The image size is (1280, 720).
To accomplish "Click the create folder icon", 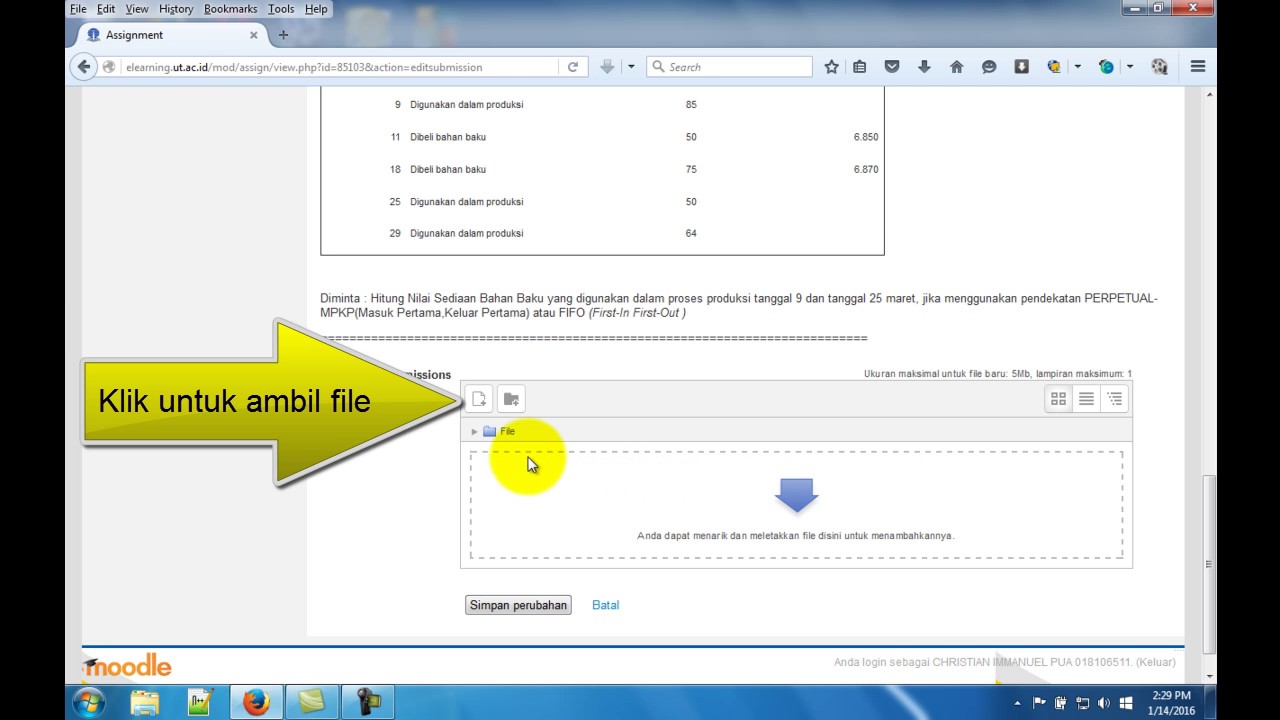I will click(511, 399).
